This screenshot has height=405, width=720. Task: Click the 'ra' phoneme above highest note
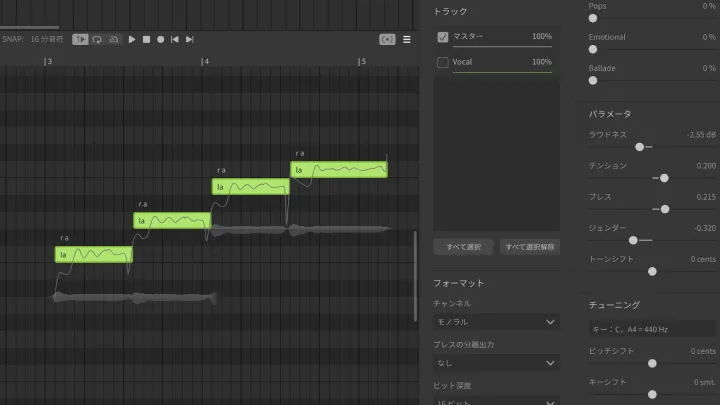point(300,153)
